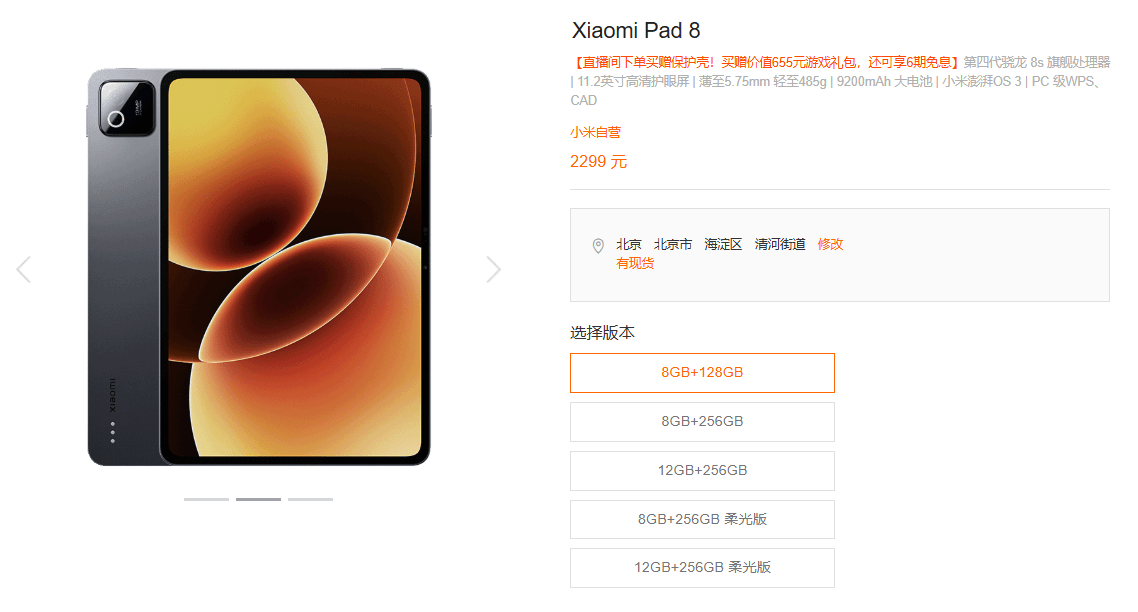This screenshot has height=612, width=1138.
Task: Select the 8GB+256GB 柔光版 option
Action: [x=702, y=519]
